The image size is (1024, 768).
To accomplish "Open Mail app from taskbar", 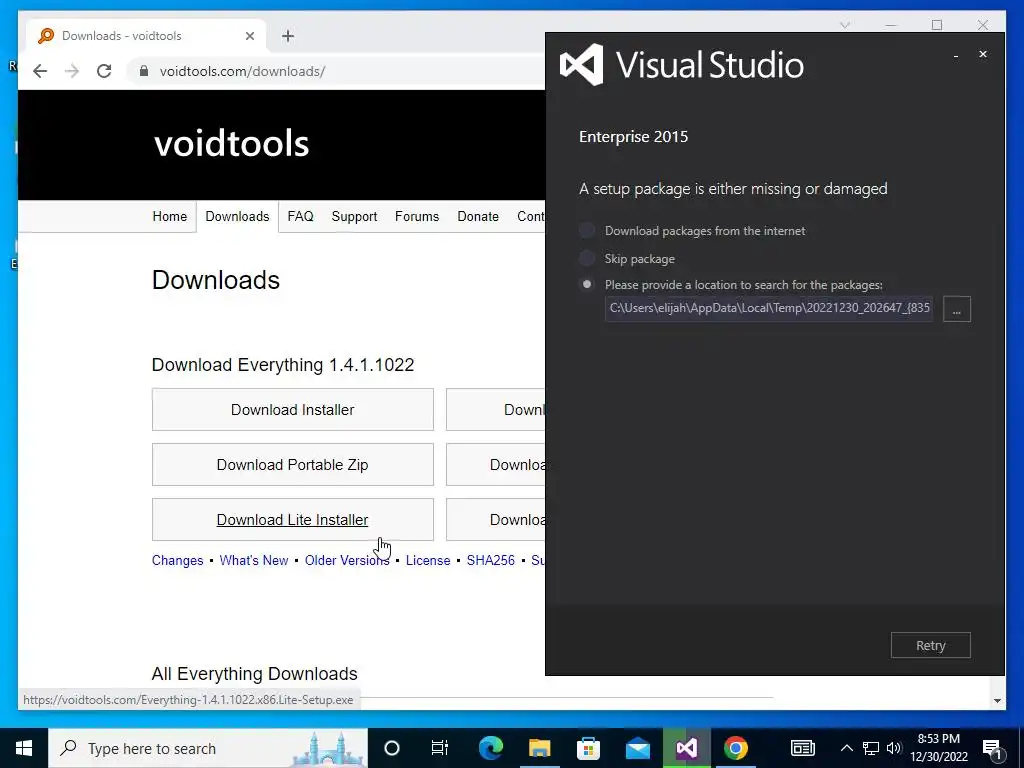I will click(637, 748).
